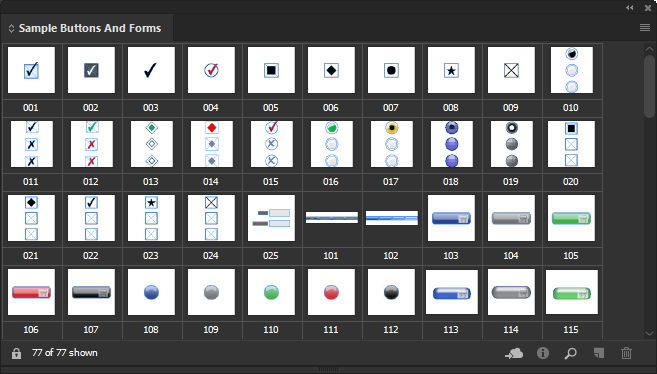Image resolution: width=657 pixels, height=374 pixels.
Task: Choose the plain checkmark sample 003
Action: tap(151, 70)
